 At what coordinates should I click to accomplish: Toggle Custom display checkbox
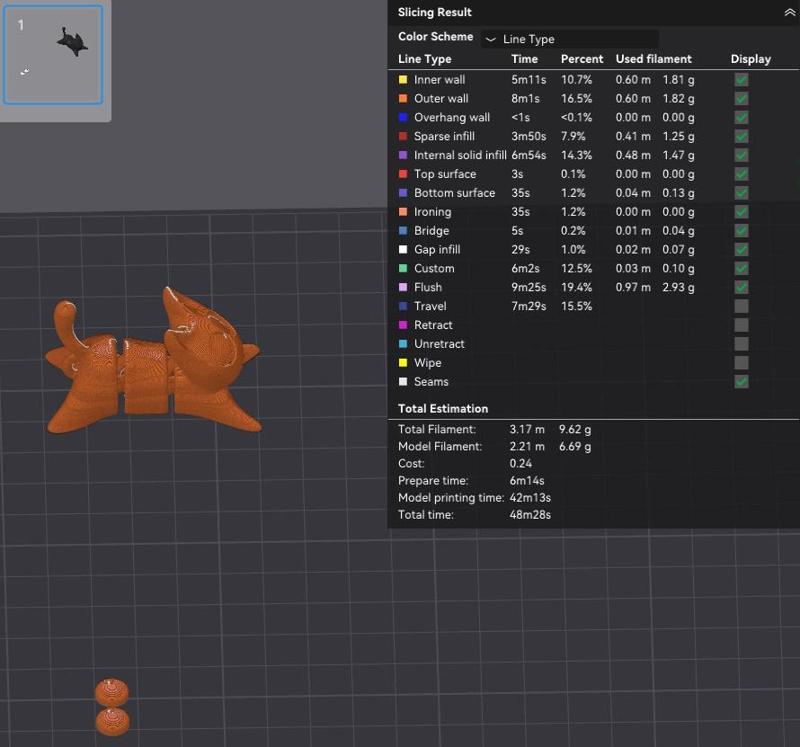point(741,268)
